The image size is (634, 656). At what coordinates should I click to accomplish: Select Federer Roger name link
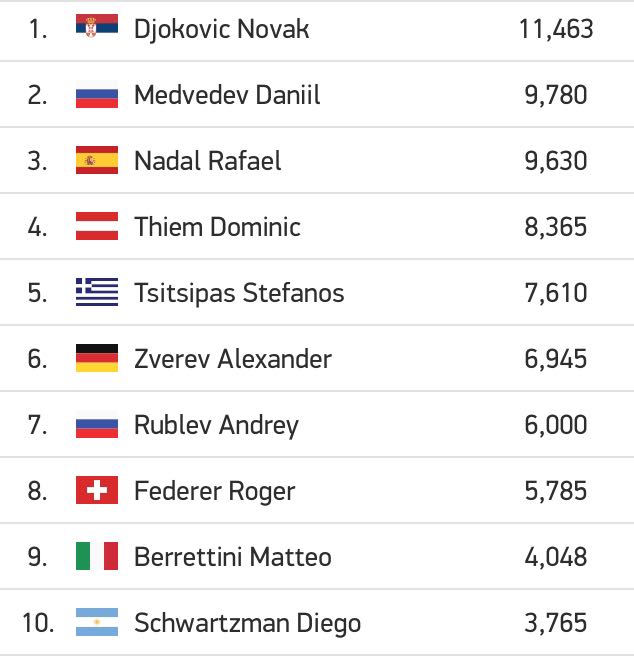point(215,491)
